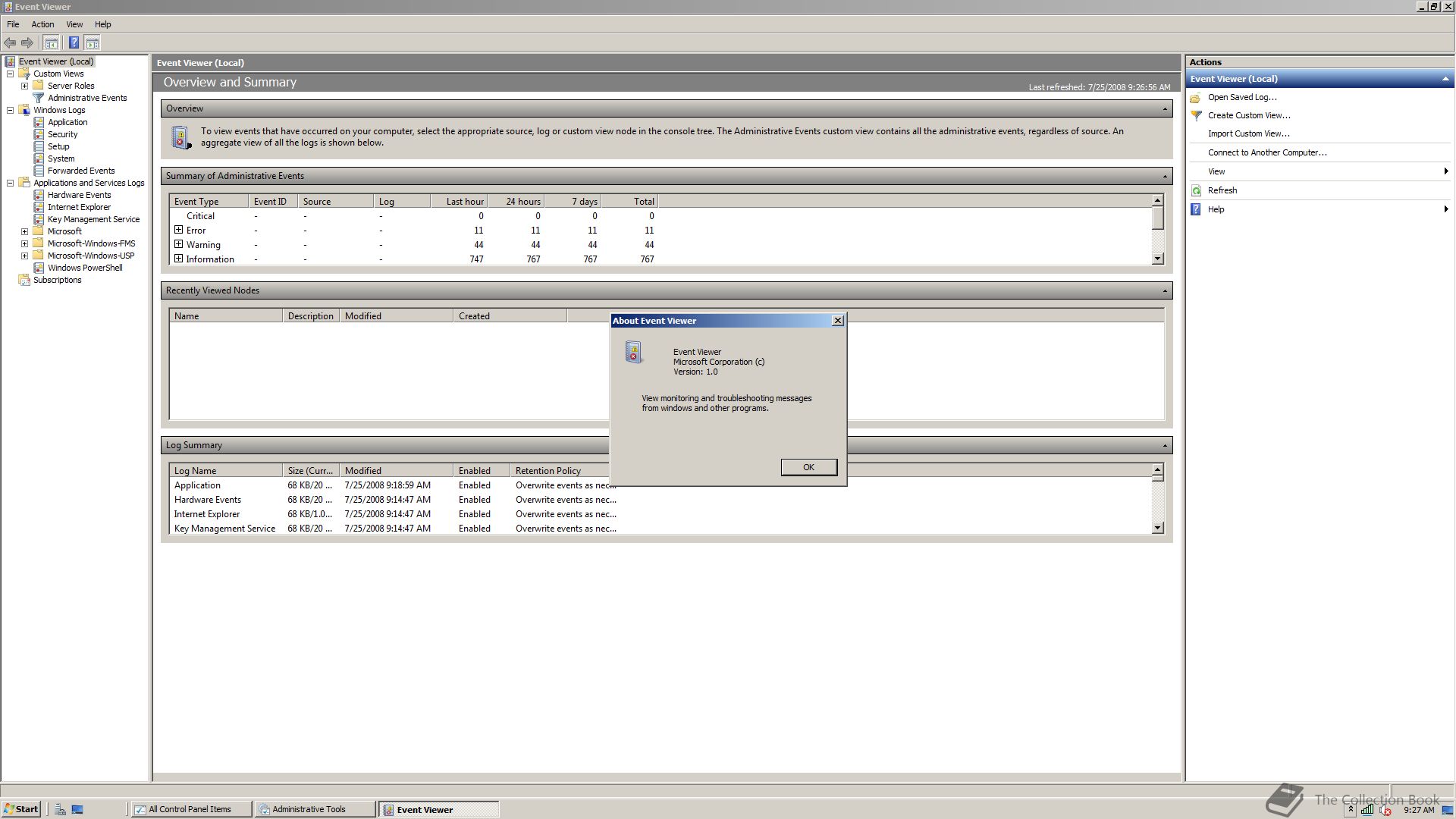Click the Forwarded Events log icon
This screenshot has height=819, width=1456.
pyautogui.click(x=39, y=171)
